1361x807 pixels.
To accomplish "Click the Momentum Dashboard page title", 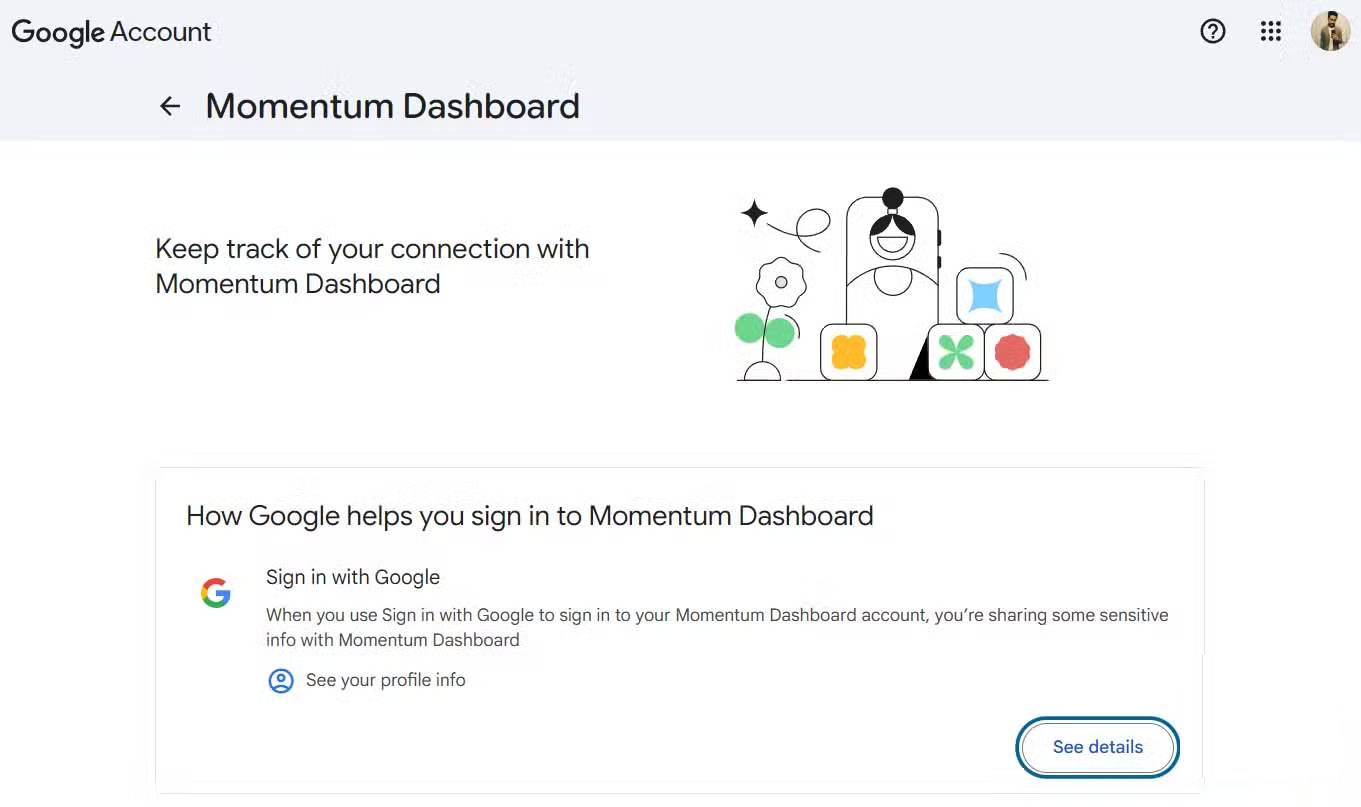I will point(392,106).
